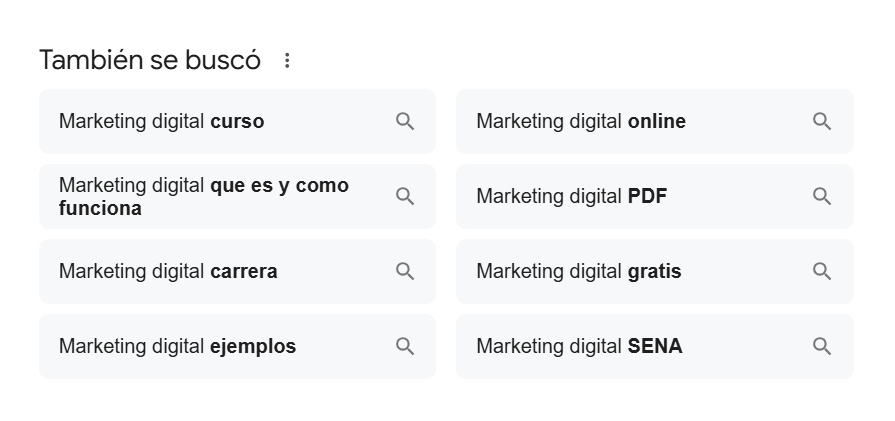
Task: Click the También se buscó heading
Action: pos(150,61)
